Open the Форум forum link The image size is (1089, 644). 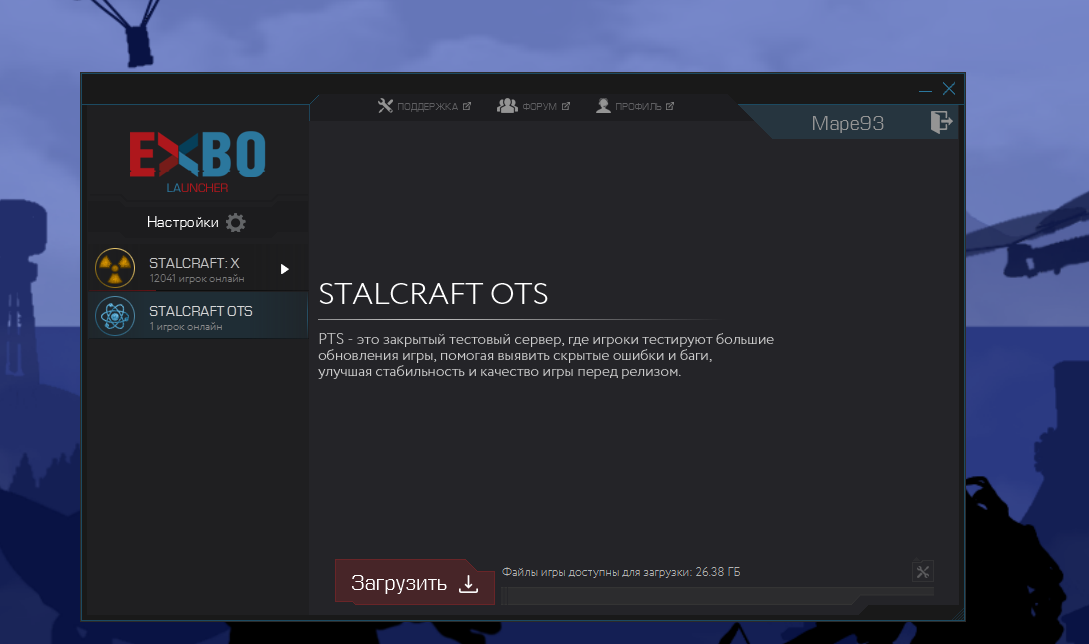(533, 106)
